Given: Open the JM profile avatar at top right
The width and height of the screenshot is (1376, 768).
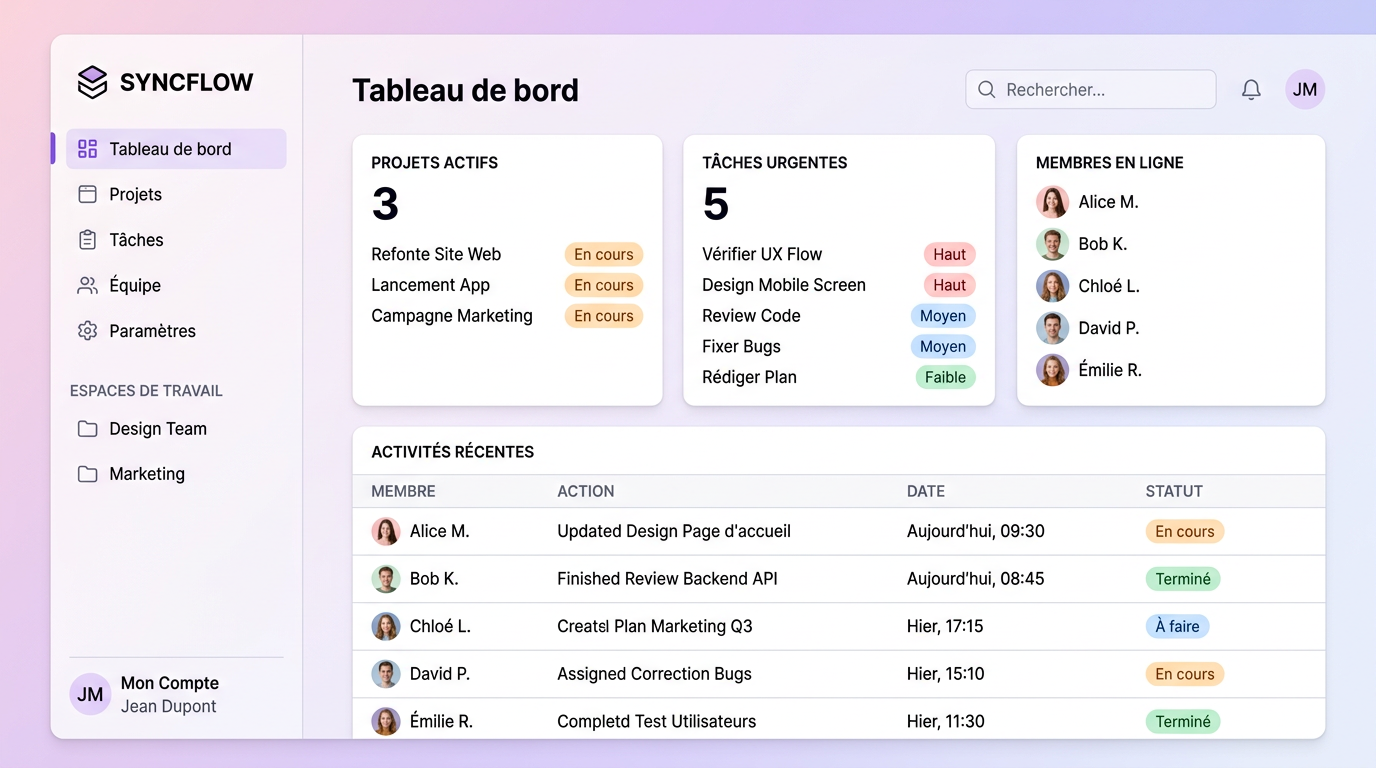Looking at the screenshot, I should coord(1305,90).
